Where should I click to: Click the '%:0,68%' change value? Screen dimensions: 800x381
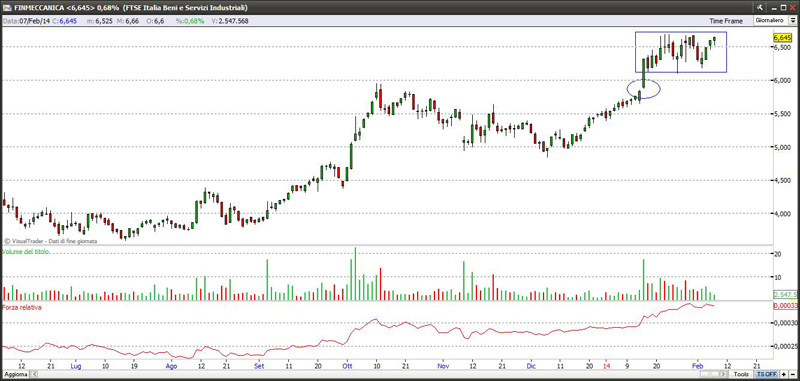[x=190, y=21]
